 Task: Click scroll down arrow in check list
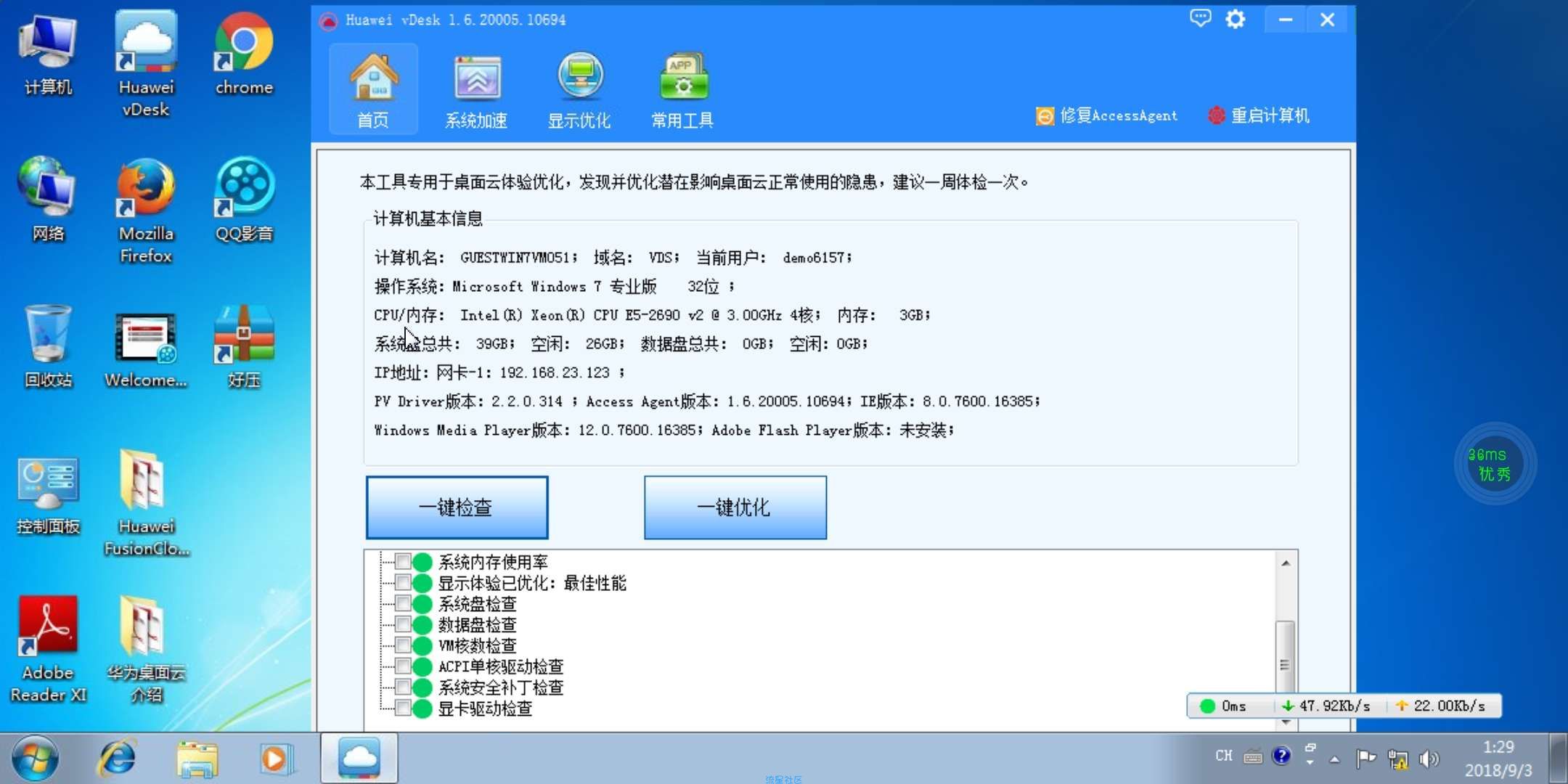tap(1285, 722)
